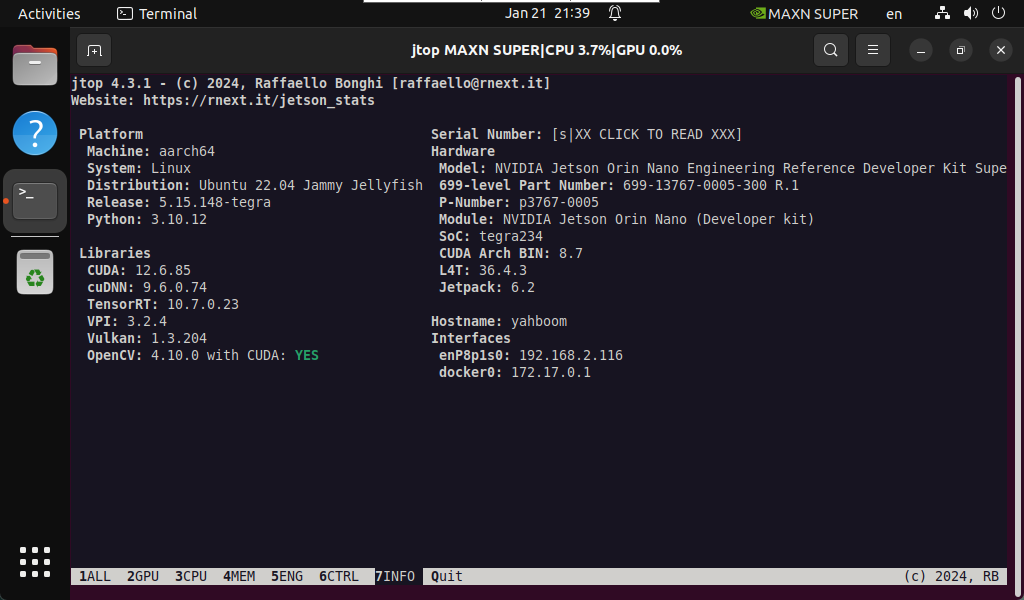This screenshot has width=1024, height=600.
Task: Click MAXN SUPER NVIDIA power mode indicator
Action: (804, 14)
